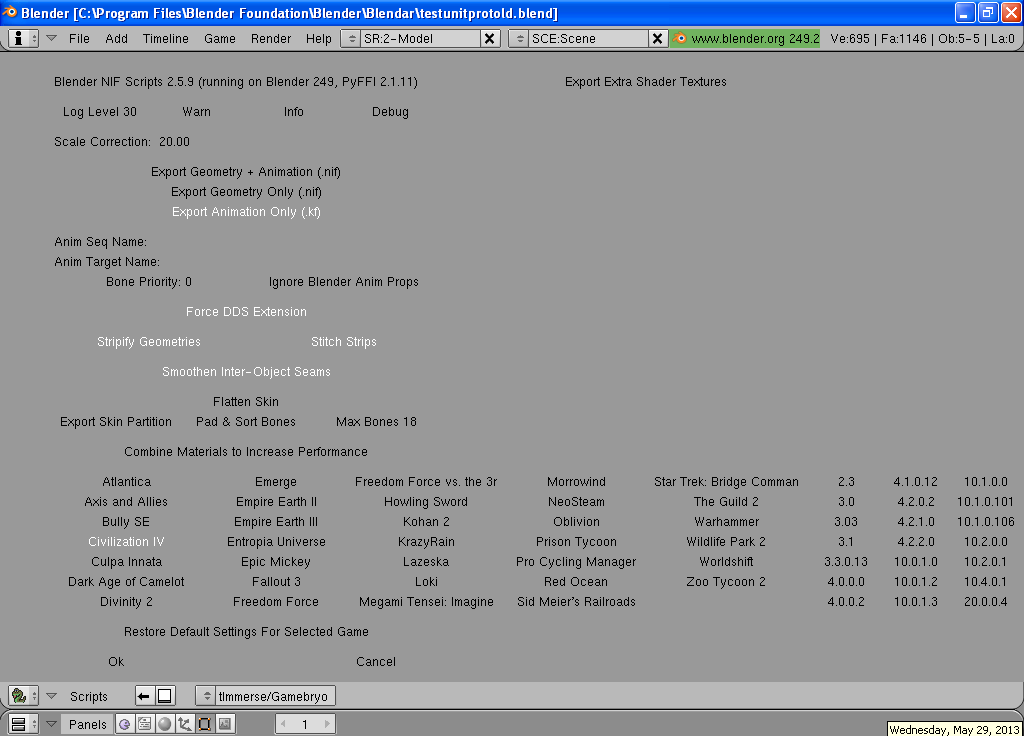Toggle Ignore Blender Anim Props
Image resolution: width=1024 pixels, height=736 pixels.
(x=344, y=281)
